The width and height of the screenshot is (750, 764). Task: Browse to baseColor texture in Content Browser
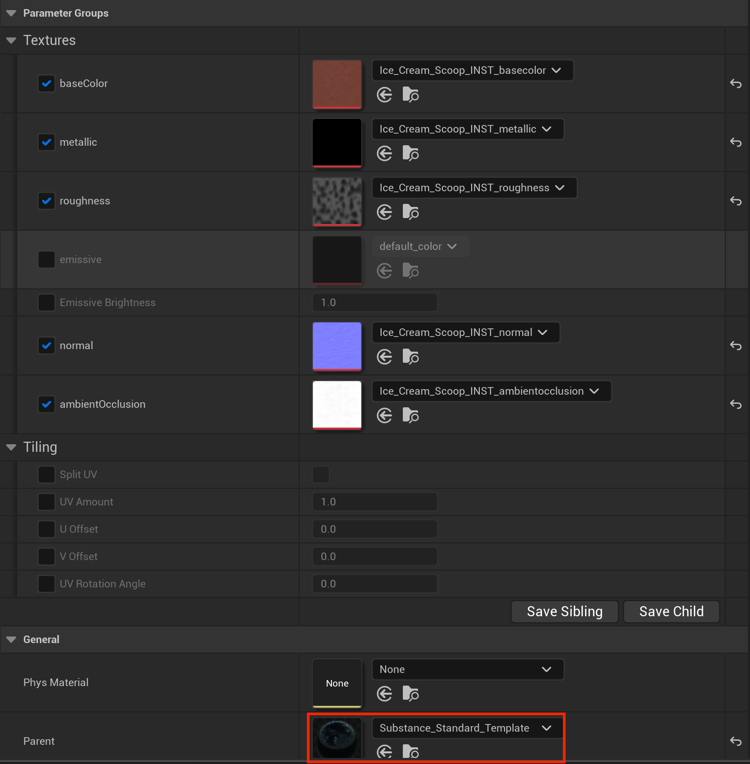[x=410, y=95]
